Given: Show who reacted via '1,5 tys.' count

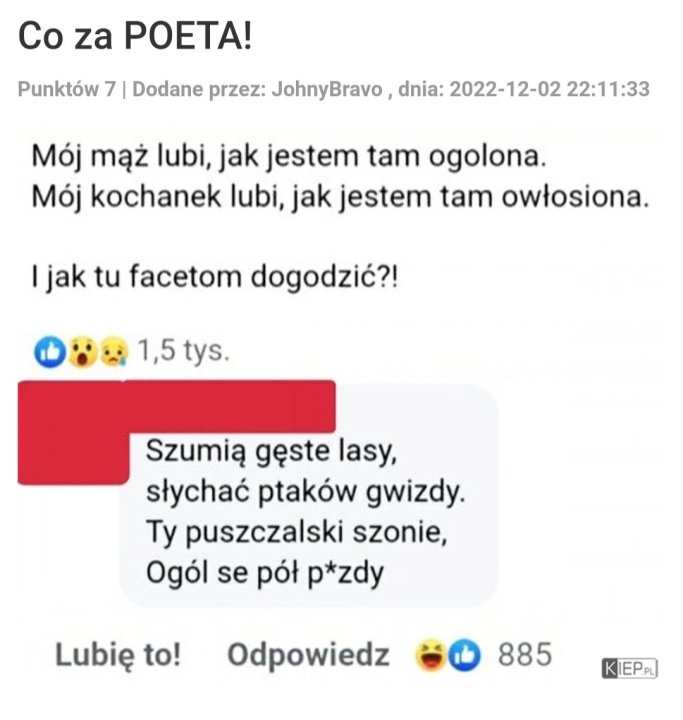Looking at the screenshot, I should pos(183,351).
